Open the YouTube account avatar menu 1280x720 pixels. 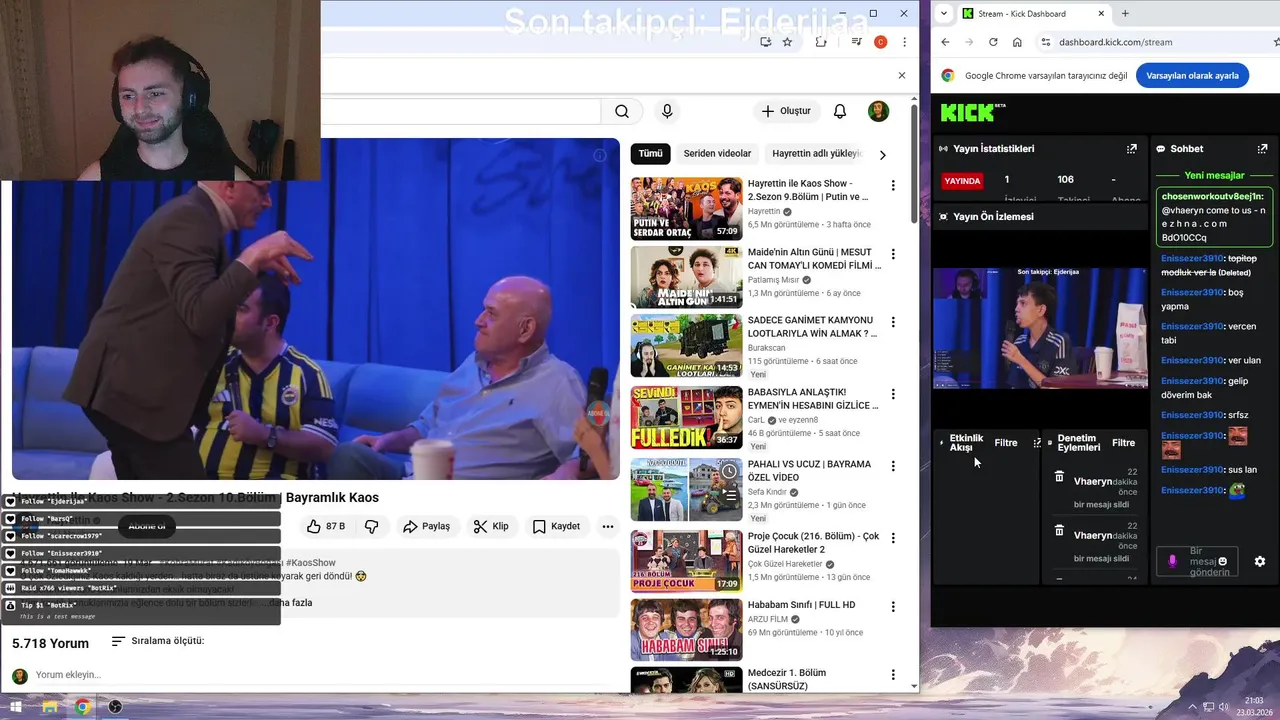(878, 111)
